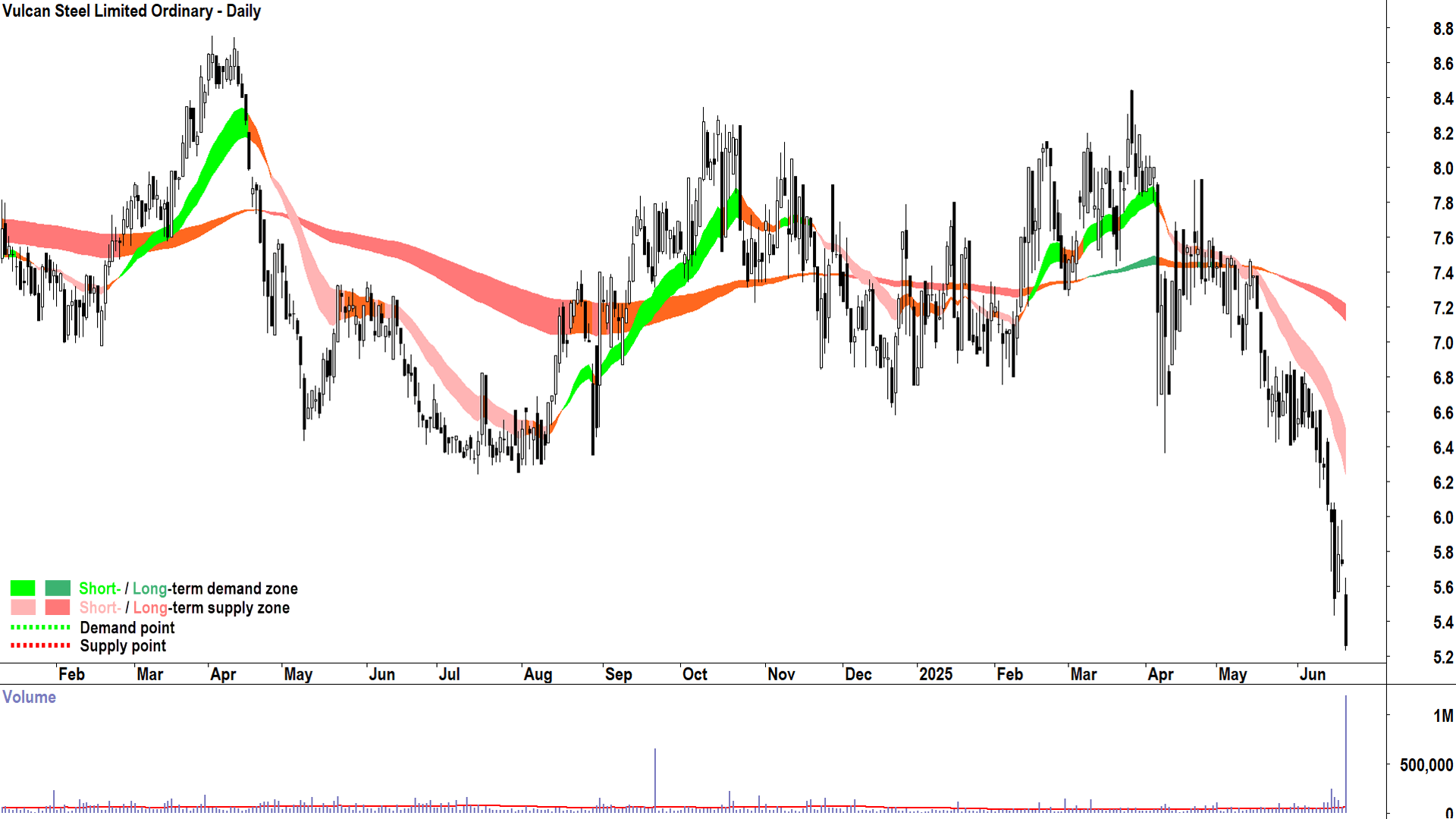Click the 7.2 price axis label

[x=1442, y=308]
